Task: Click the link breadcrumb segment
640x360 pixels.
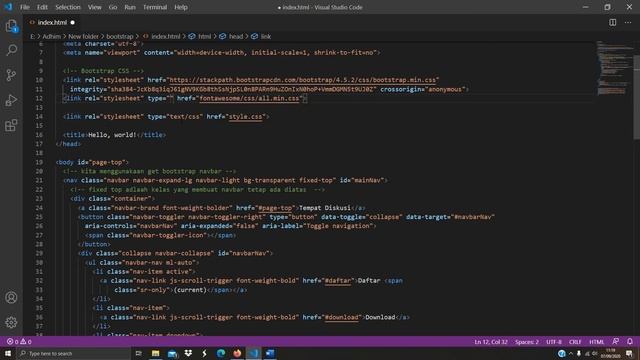Action: pyautogui.click(x=266, y=36)
